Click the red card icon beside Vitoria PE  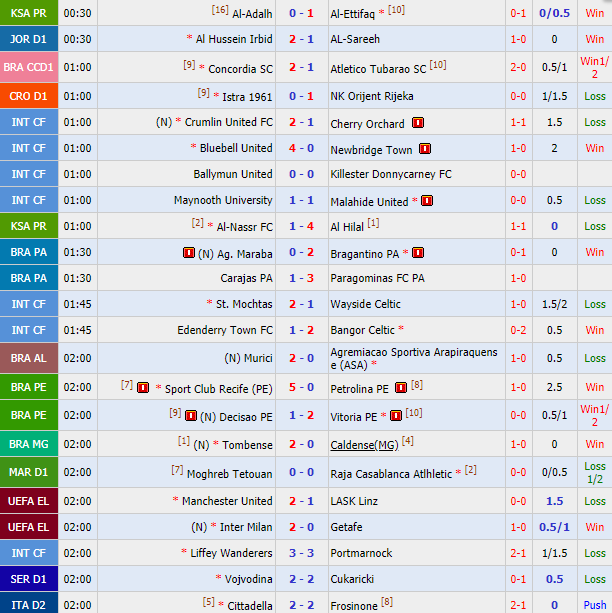tap(396, 416)
